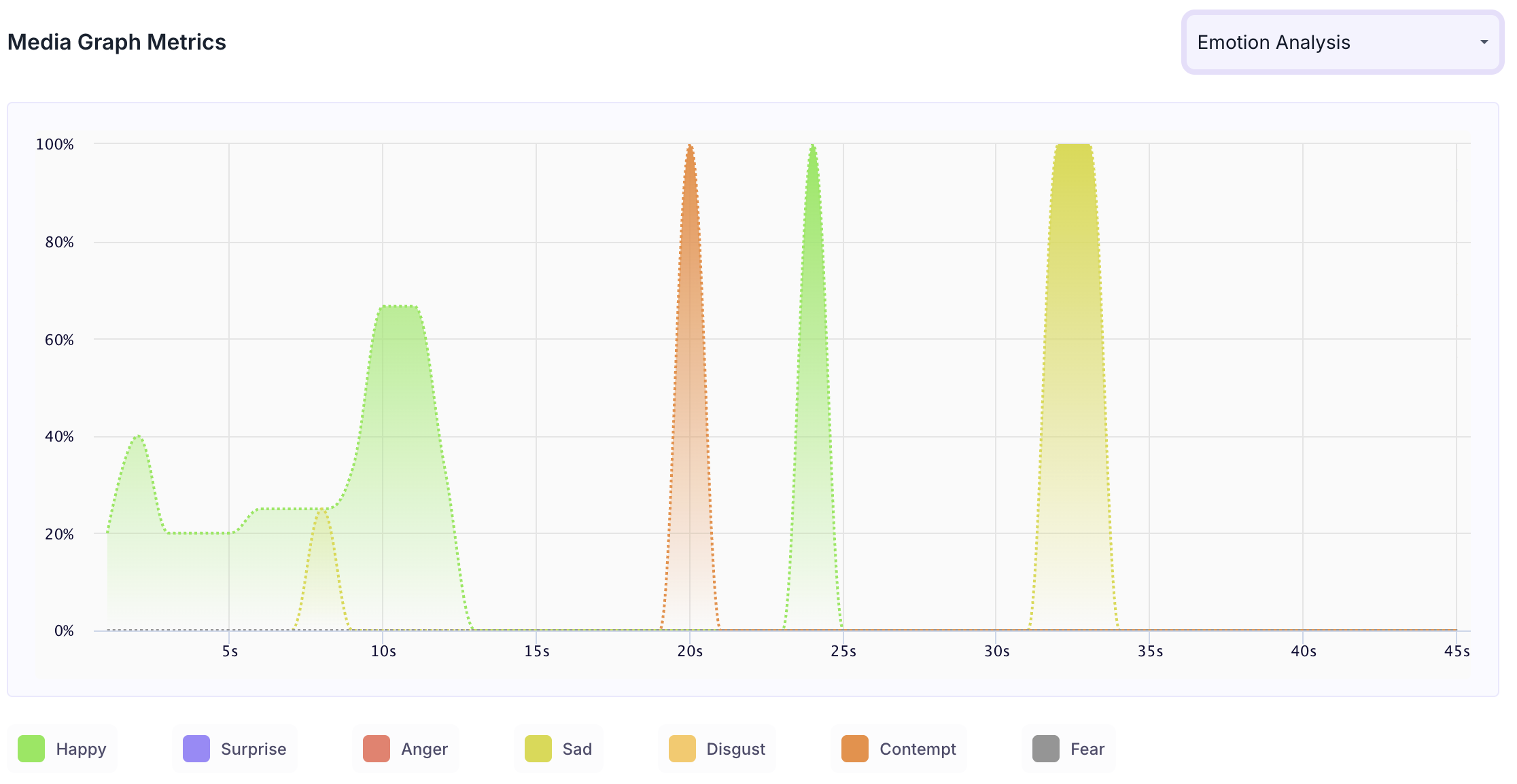Click the purple Surprise color swatch
1517x784 pixels.
coord(196,749)
